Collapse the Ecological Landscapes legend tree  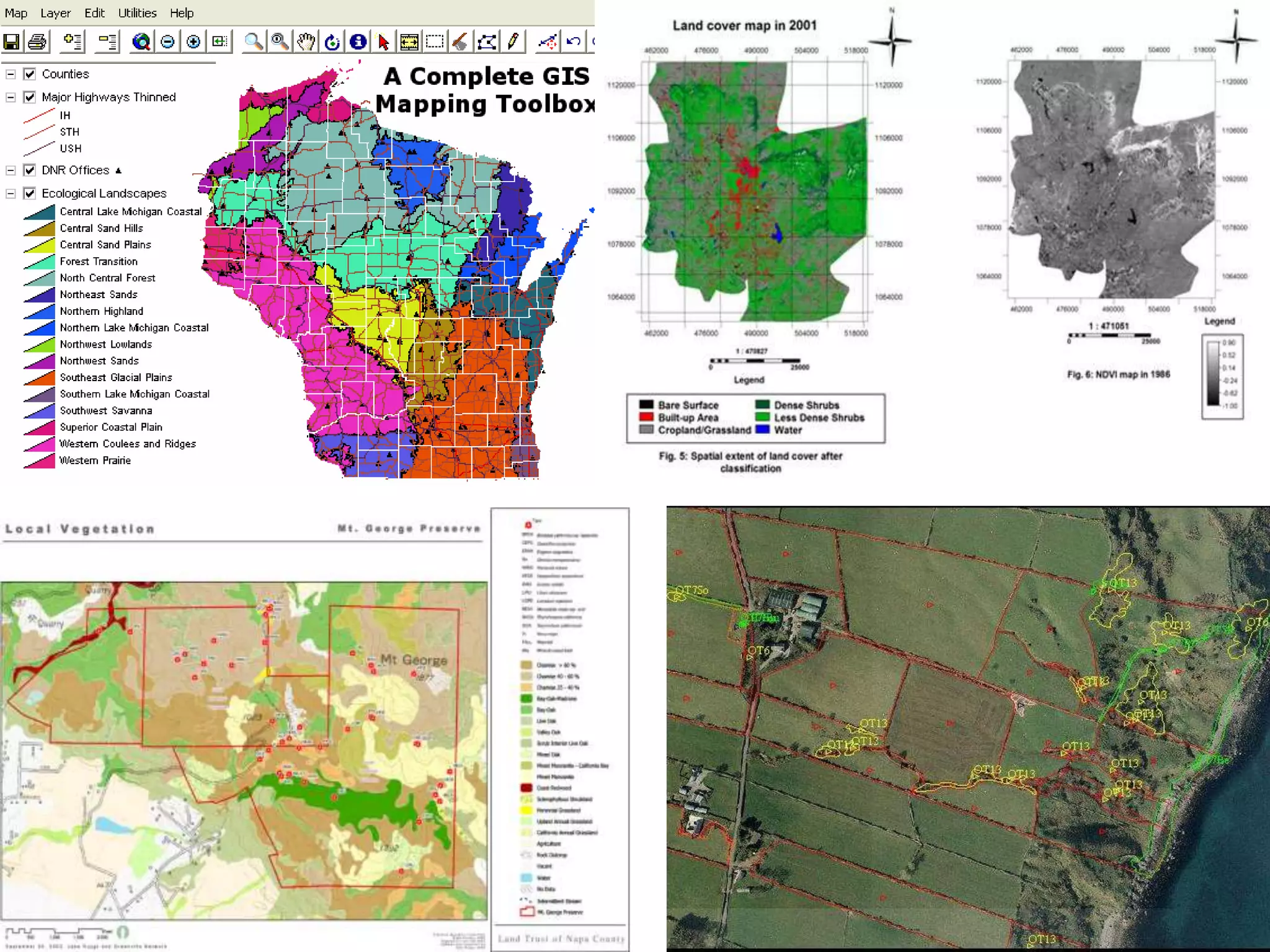pyautogui.click(x=11, y=193)
